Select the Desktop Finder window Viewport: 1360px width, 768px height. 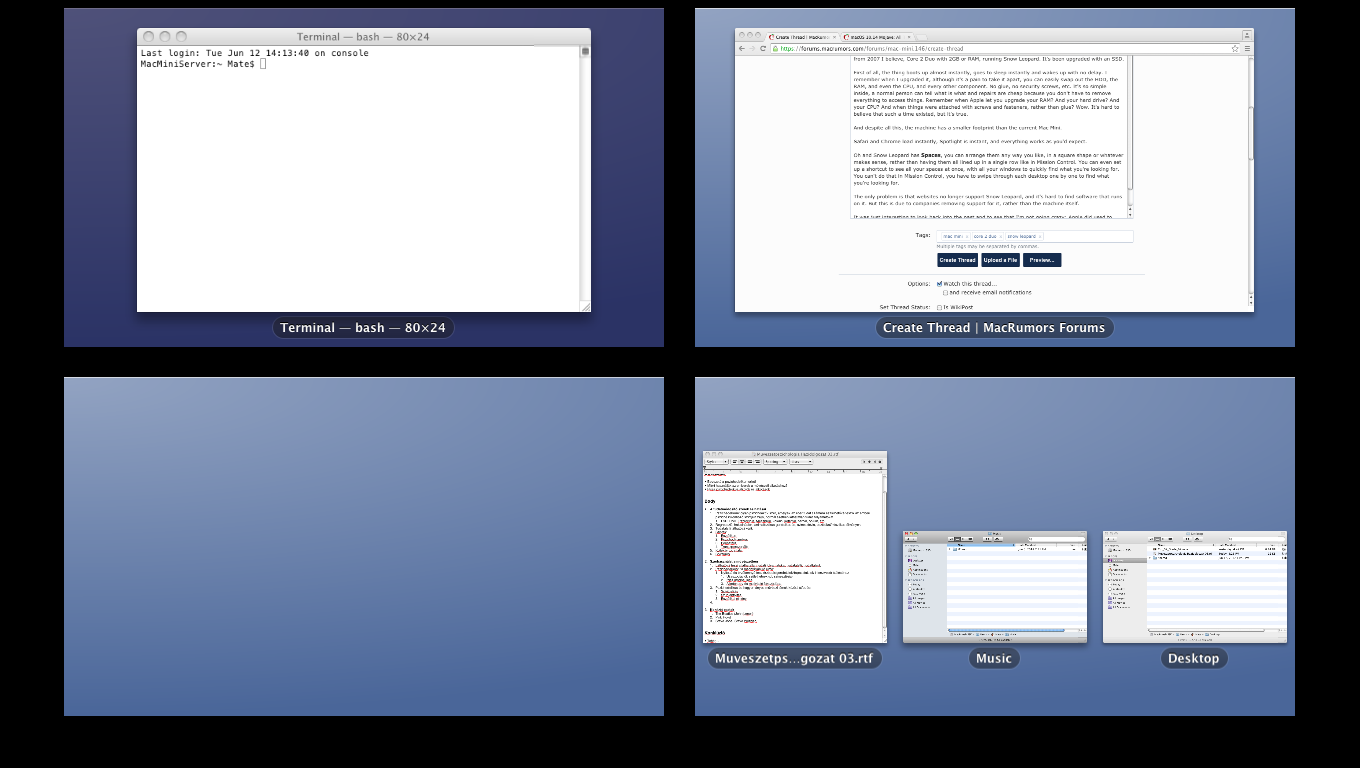(x=1194, y=587)
